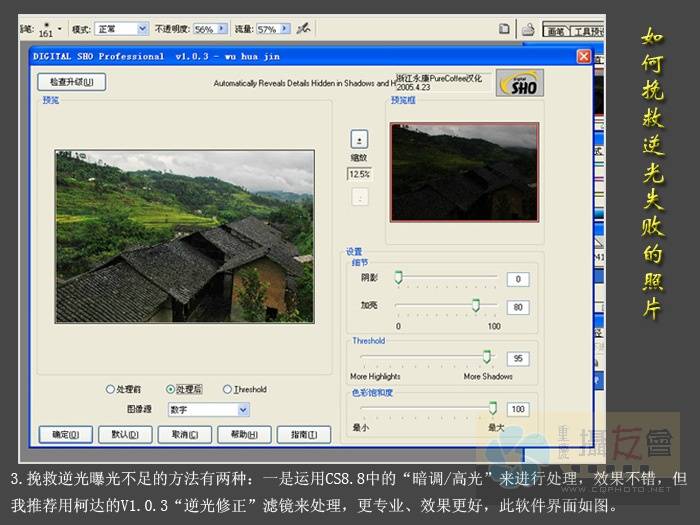Click the 加亮 brighten slider handle
Screen dimensions: 700x525
[476, 305]
